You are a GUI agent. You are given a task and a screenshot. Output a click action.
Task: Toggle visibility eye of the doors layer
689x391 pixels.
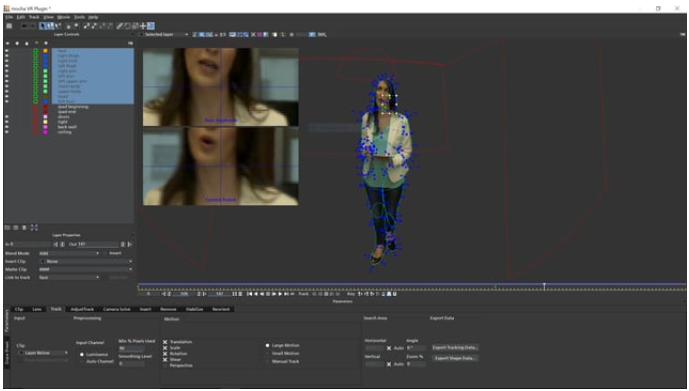click(x=7, y=117)
